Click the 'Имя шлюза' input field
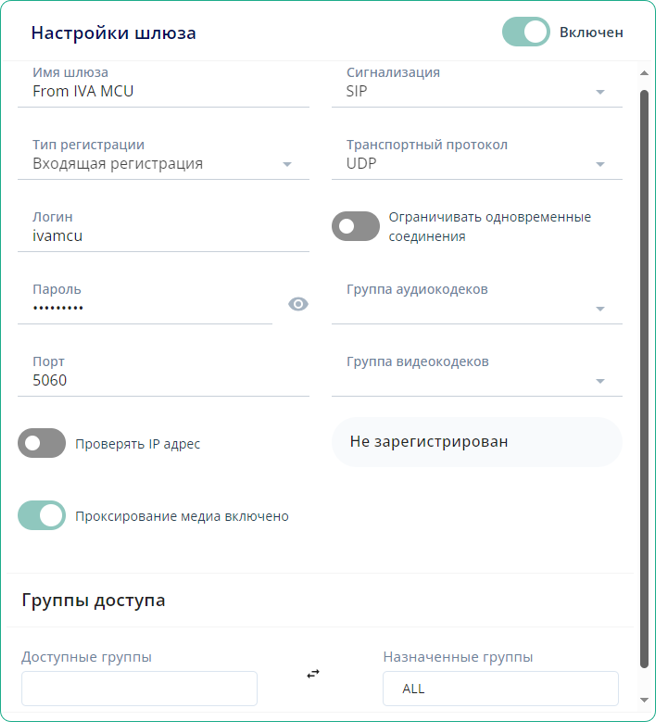656x722 pixels. pos(170,92)
